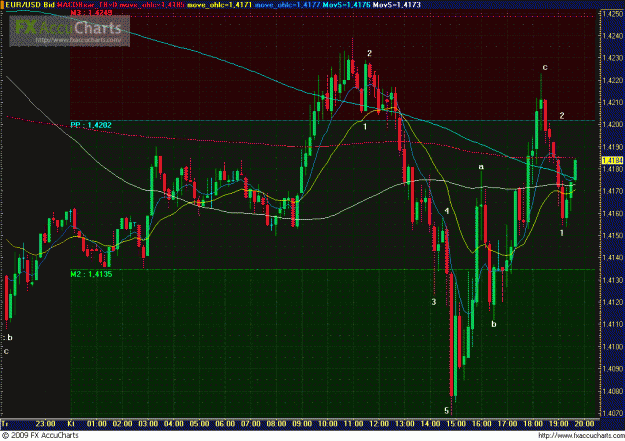Click the 01:00 time axis label
Viewport: 625px width, 441px height.
point(97,423)
